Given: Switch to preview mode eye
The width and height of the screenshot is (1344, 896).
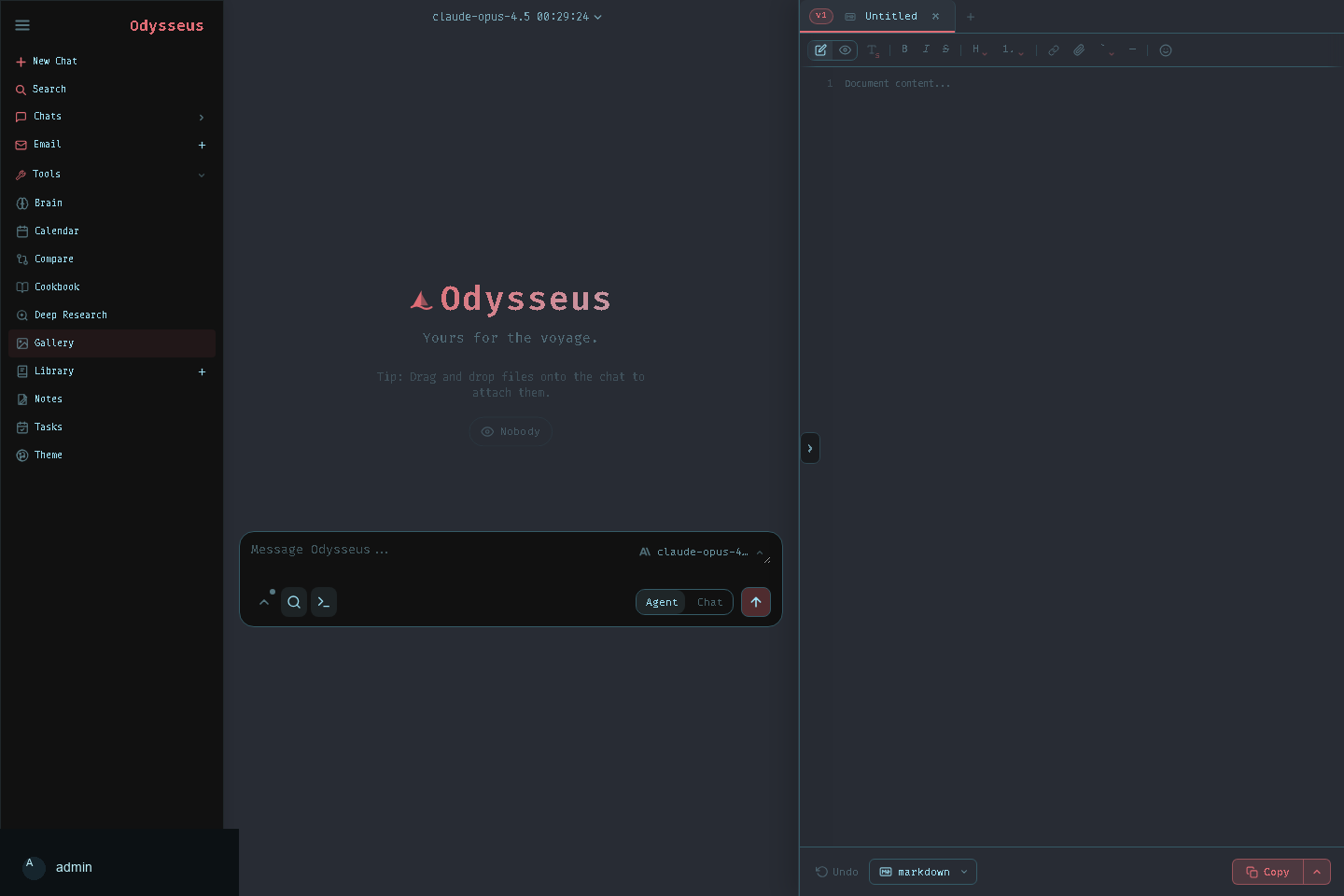Looking at the screenshot, I should click(x=845, y=50).
